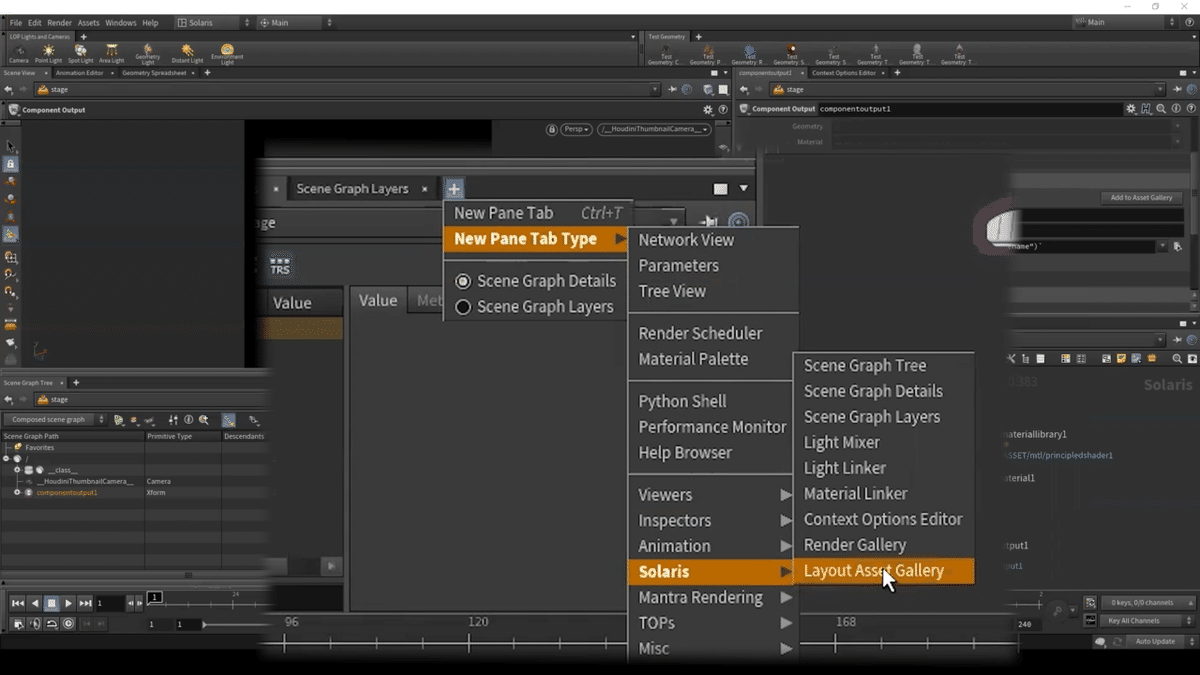Viewport: 1200px width, 675px height.
Task: Expand the TOPs submenu
Action: [x=711, y=623]
